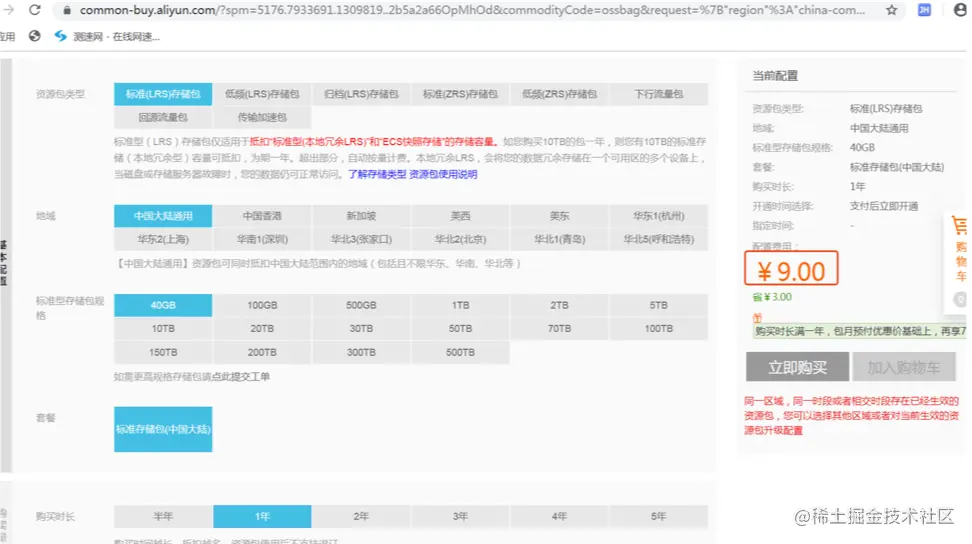The height and width of the screenshot is (544, 972).
Task: Pick the 100TB storage size
Action: (x=659, y=329)
